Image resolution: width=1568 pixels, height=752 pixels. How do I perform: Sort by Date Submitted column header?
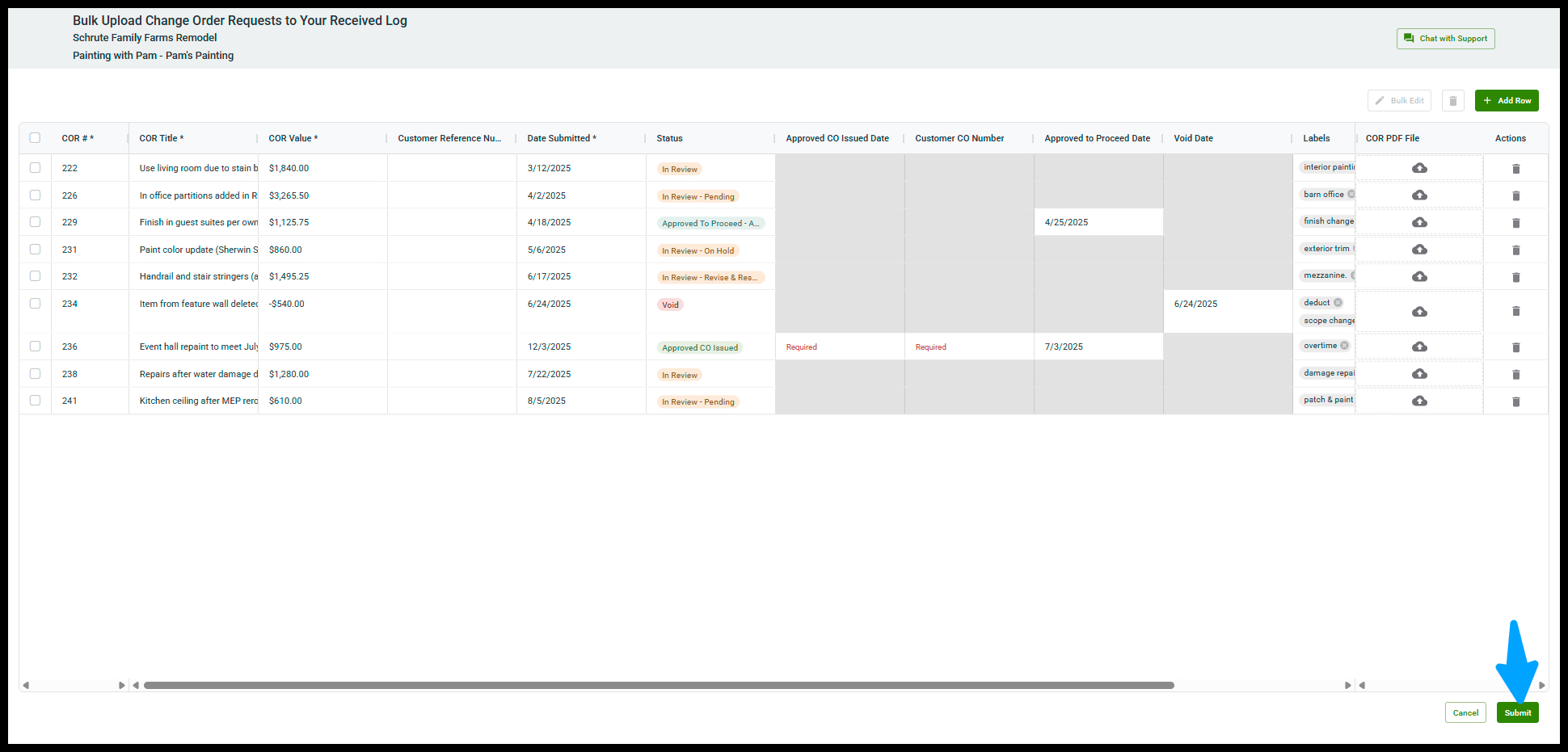point(561,138)
